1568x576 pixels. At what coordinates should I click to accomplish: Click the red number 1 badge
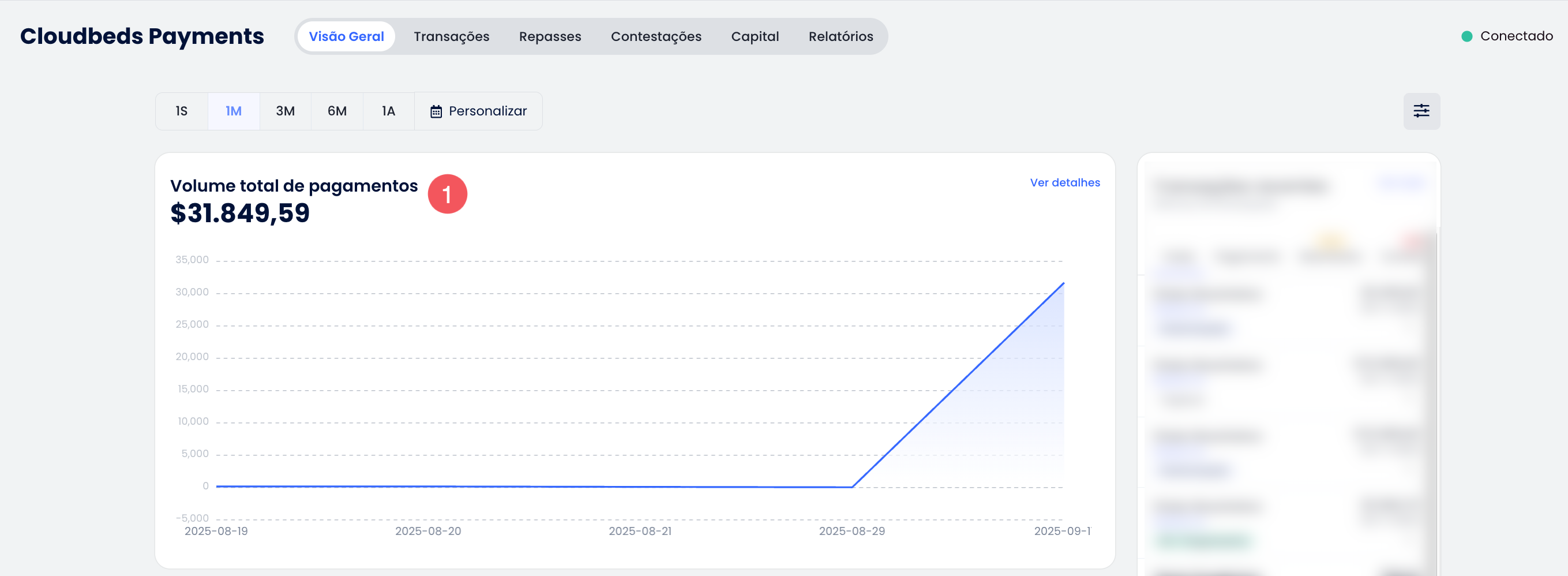(447, 195)
